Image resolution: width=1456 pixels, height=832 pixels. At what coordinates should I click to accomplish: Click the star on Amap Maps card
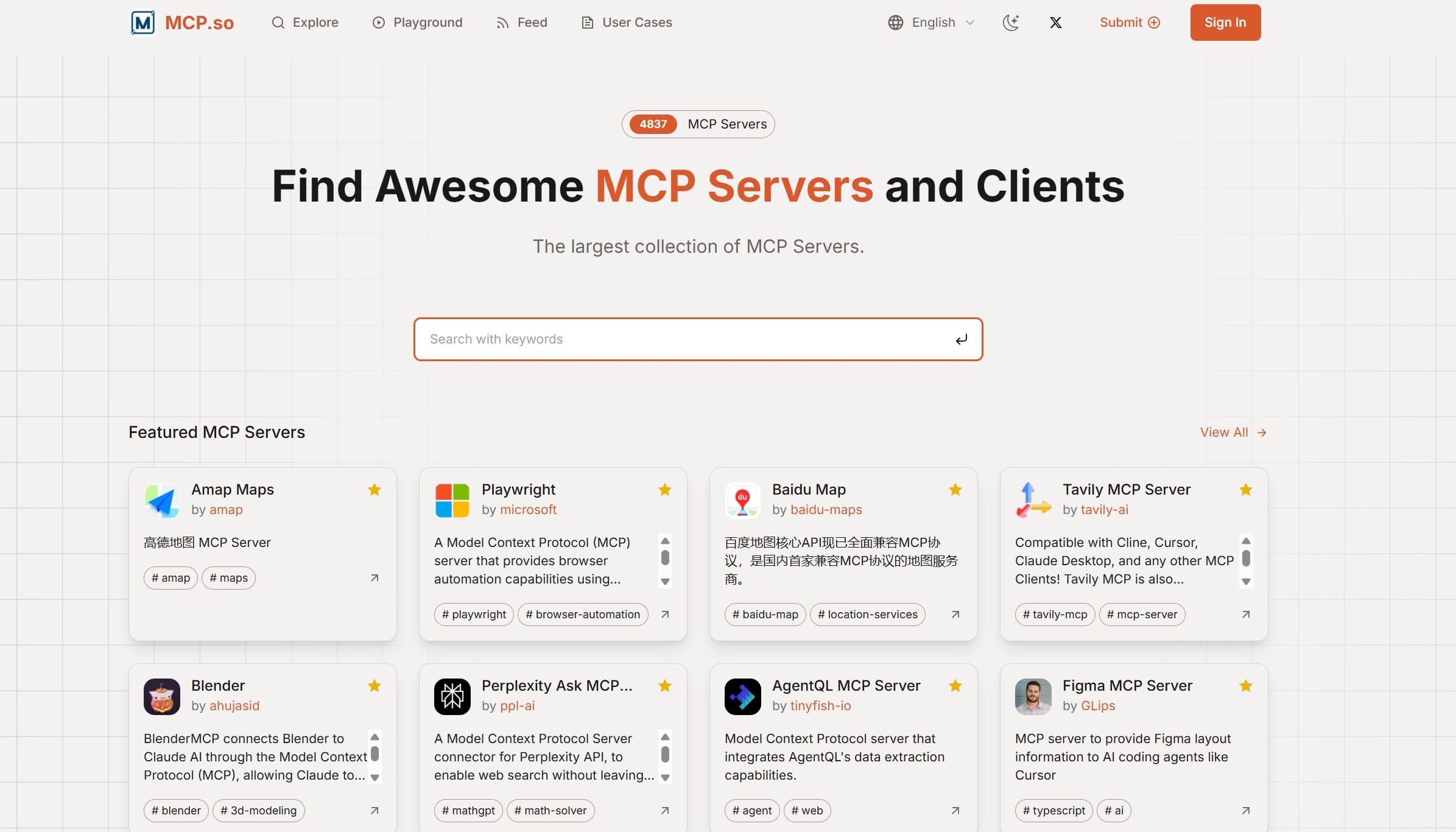(375, 490)
